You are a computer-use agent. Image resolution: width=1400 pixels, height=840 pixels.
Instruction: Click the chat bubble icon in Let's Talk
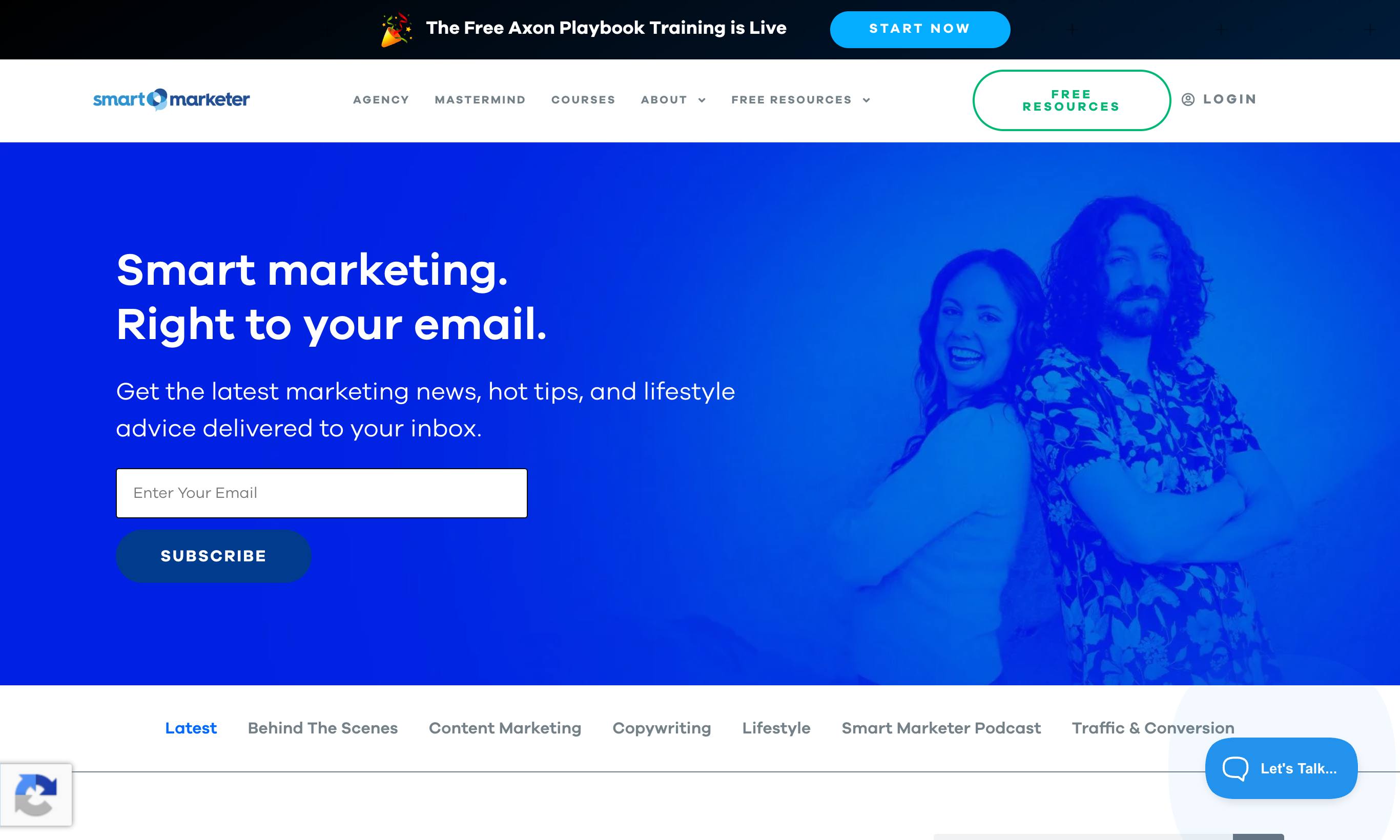click(1235, 768)
